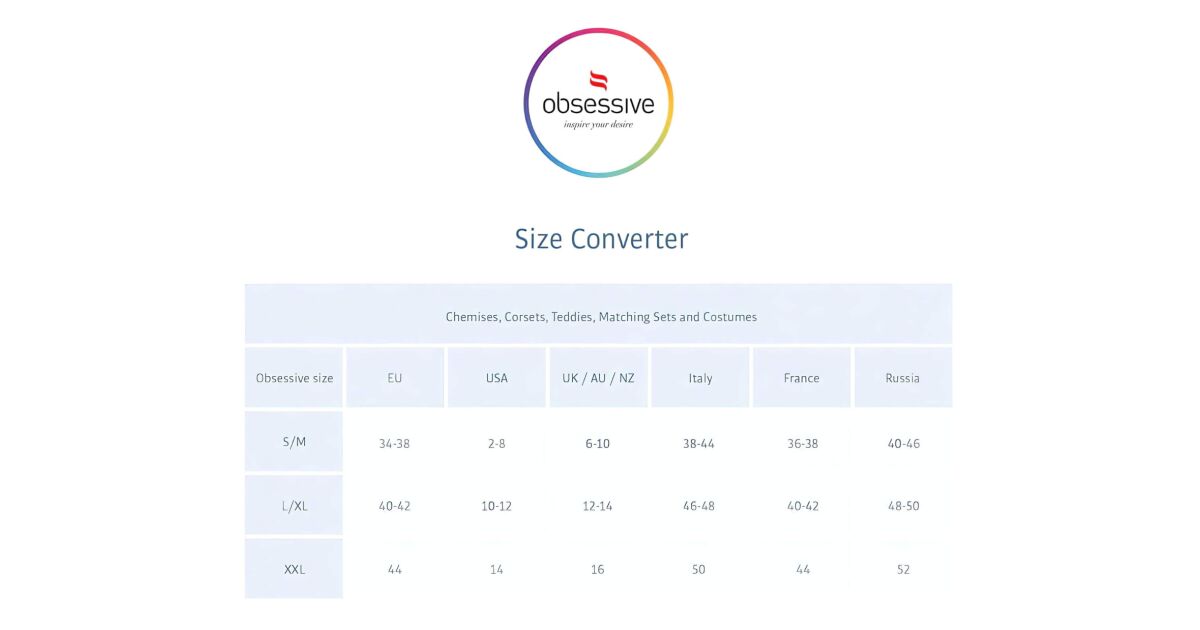Viewport: 1200px width, 630px height.
Task: Select the Chemises, Corsets, Teddies header row
Action: 600,316
